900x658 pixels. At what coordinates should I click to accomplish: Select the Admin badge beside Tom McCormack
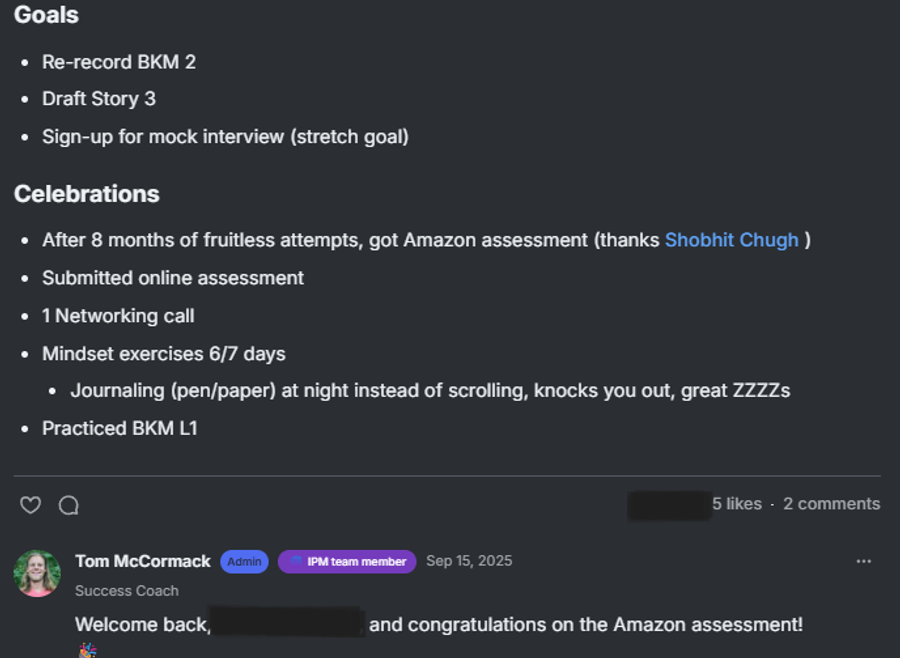click(x=244, y=561)
